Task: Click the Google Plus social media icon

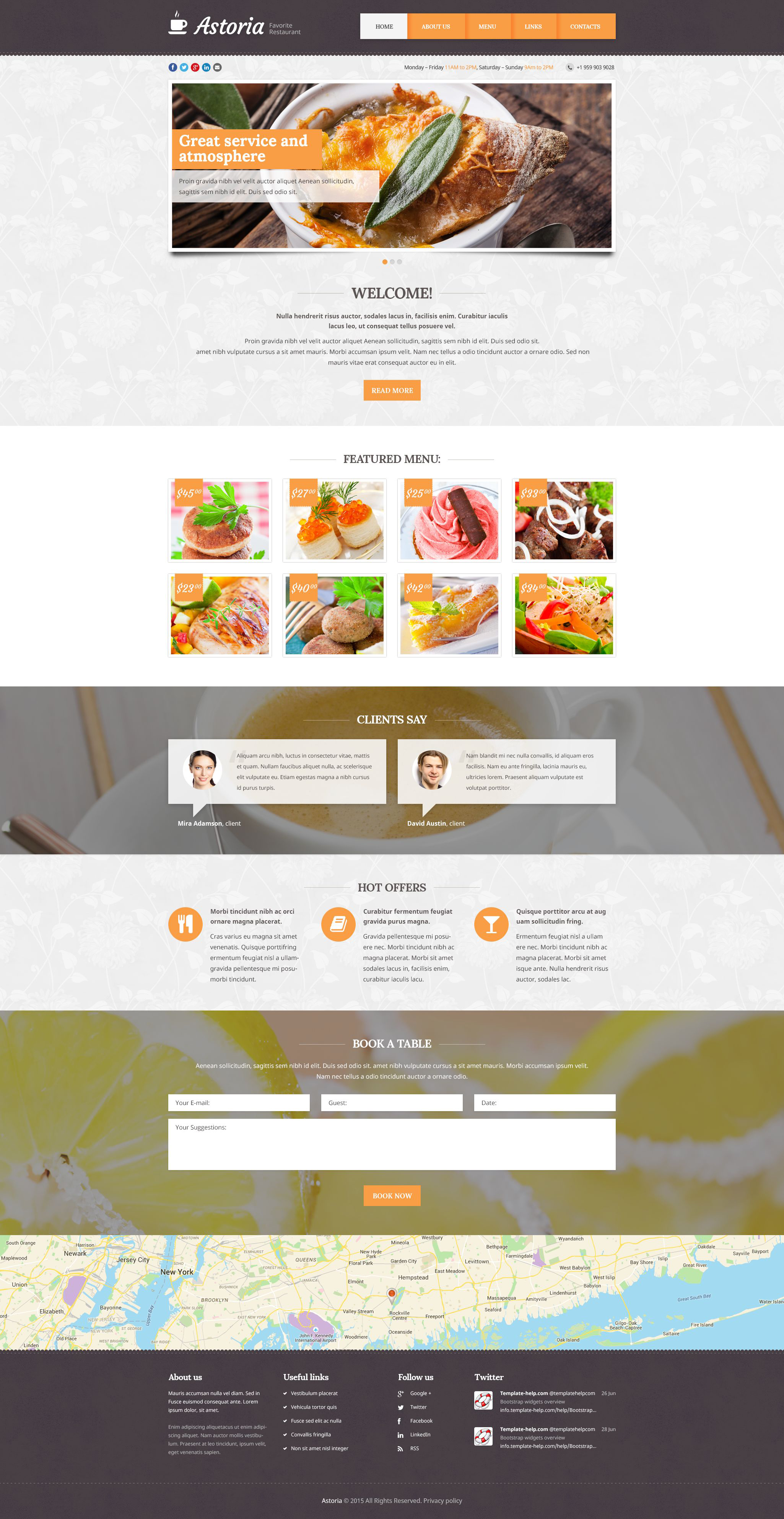Action: pos(195,67)
